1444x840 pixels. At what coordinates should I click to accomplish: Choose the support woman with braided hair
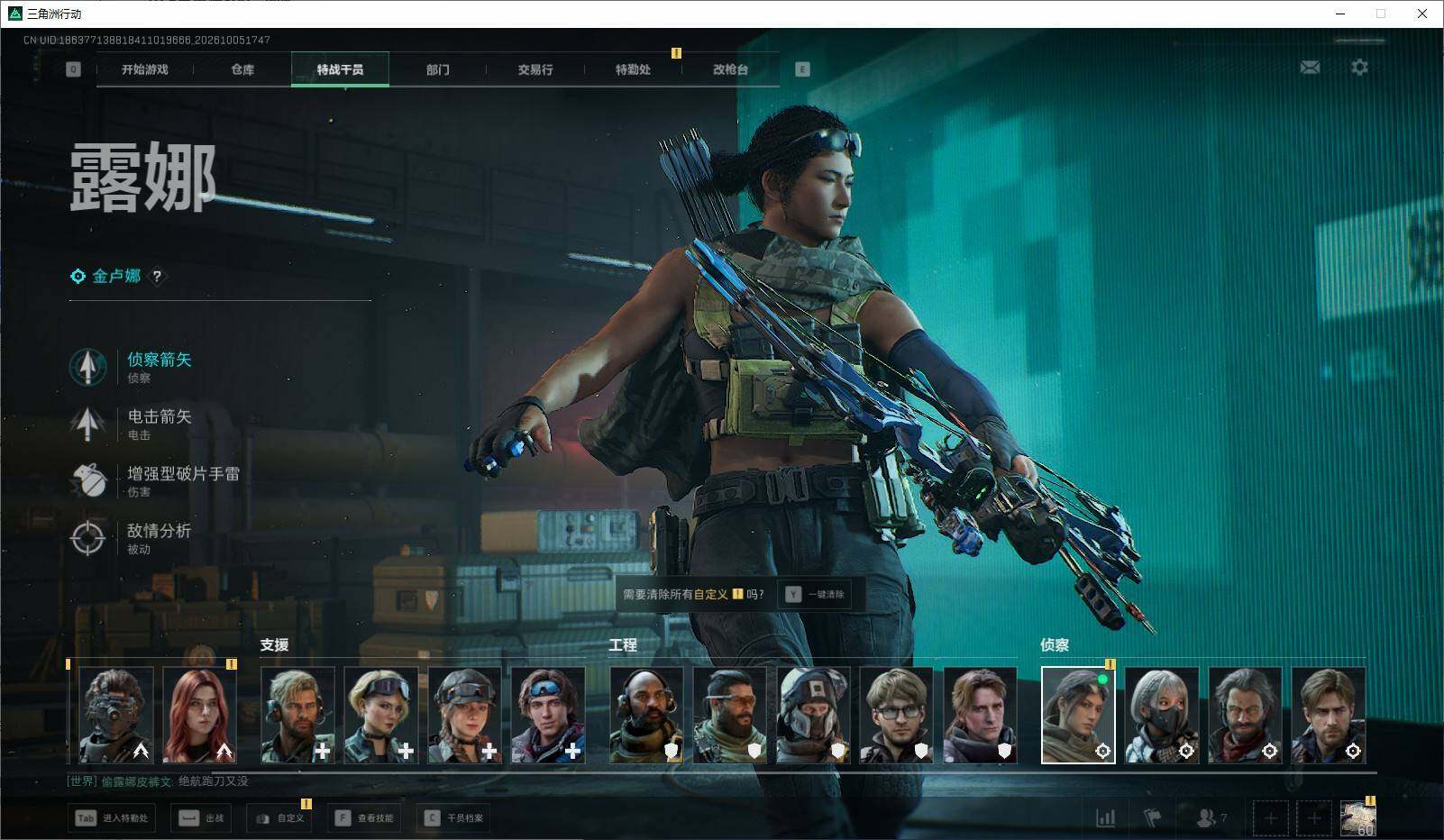coord(464,716)
